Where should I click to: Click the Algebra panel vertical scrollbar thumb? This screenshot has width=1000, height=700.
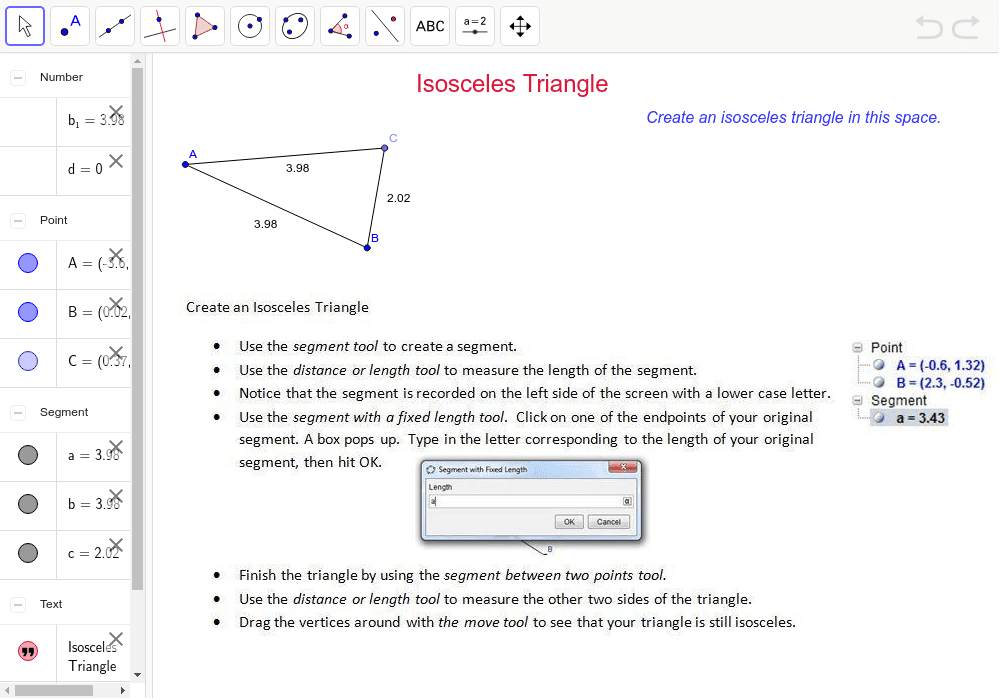pyautogui.click(x=137, y=328)
